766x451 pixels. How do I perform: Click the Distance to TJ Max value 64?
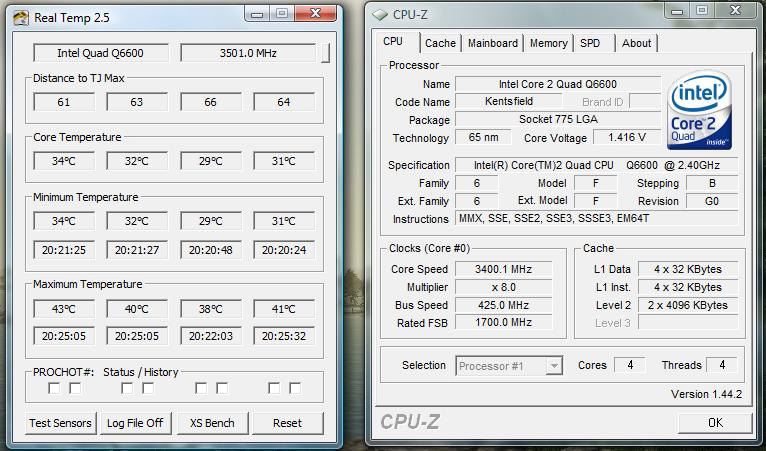(x=284, y=102)
